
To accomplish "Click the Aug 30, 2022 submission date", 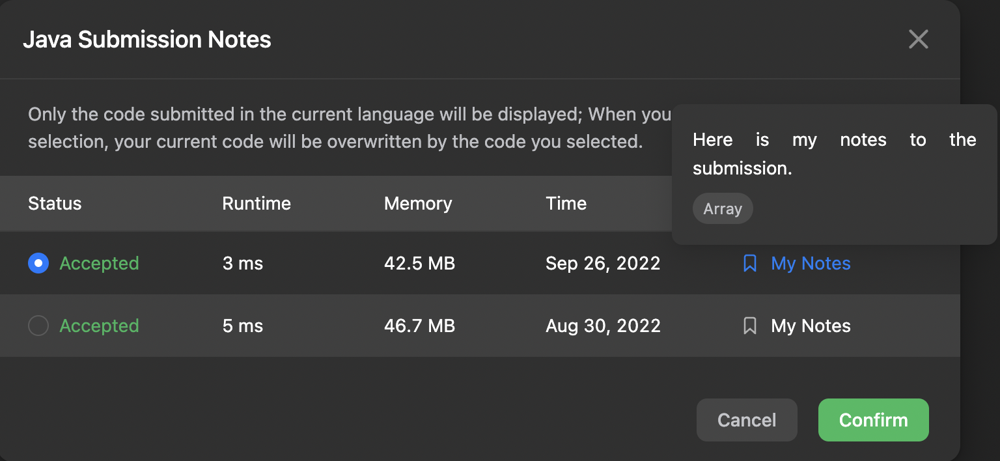I will (603, 326).
